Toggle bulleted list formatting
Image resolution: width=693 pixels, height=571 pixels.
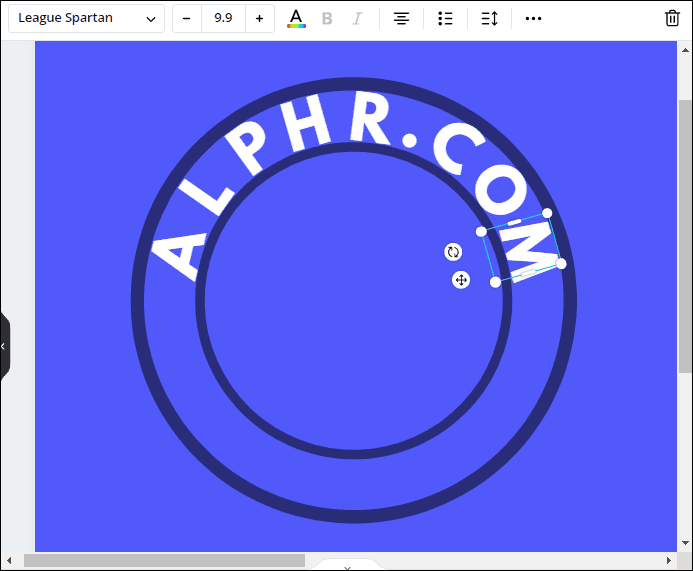pos(446,18)
